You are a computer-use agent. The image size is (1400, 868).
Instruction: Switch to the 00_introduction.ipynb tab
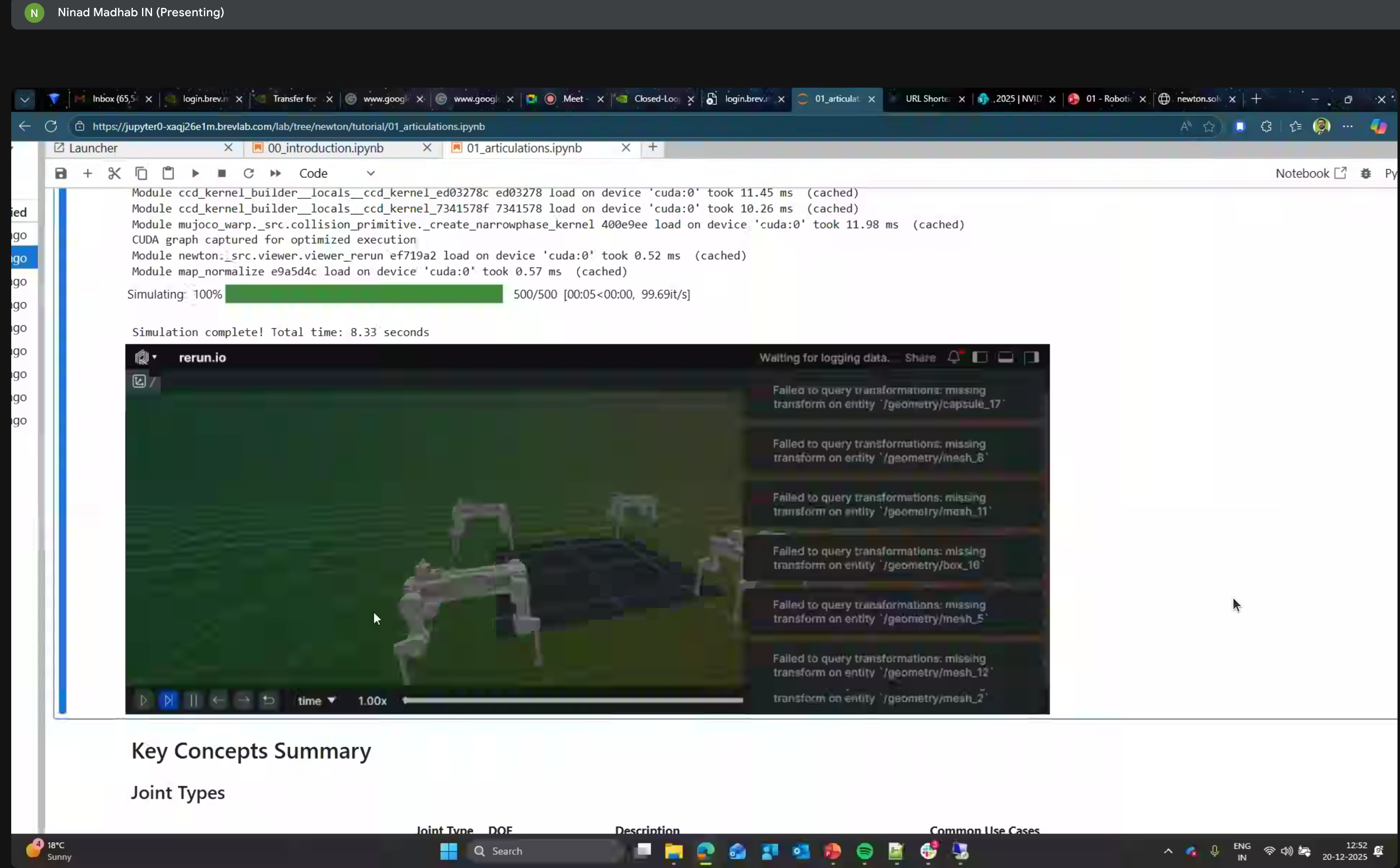click(325, 148)
